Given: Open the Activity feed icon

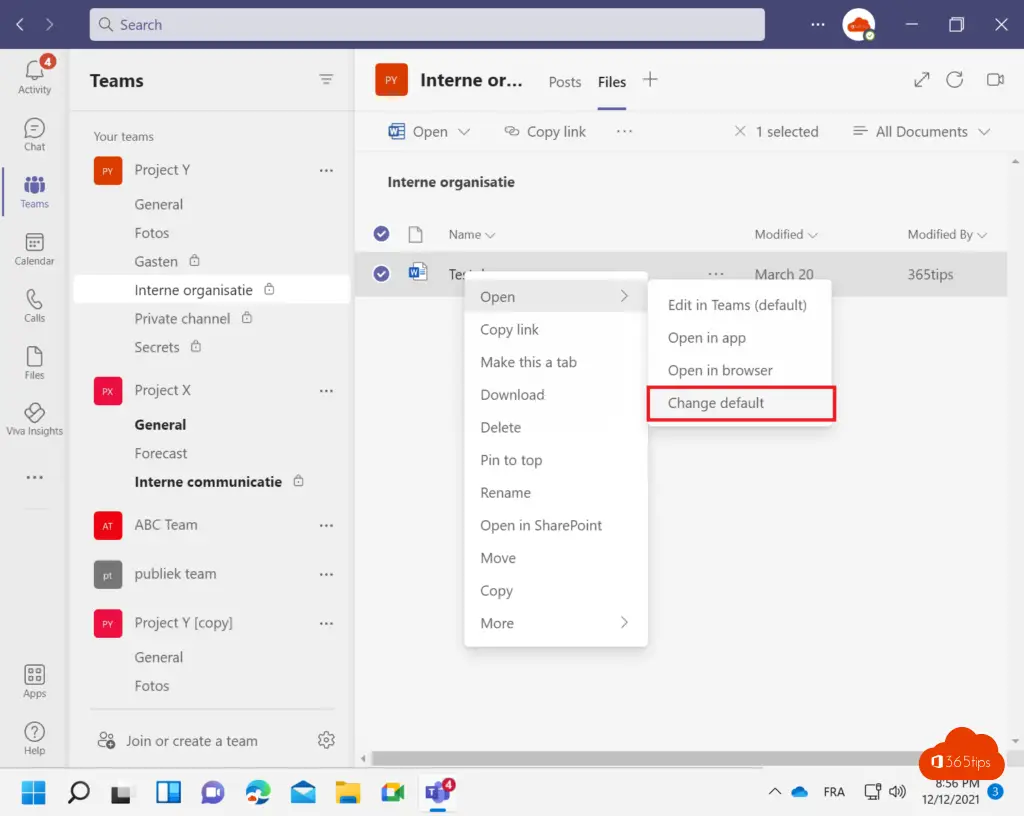Looking at the screenshot, I should coord(34,76).
